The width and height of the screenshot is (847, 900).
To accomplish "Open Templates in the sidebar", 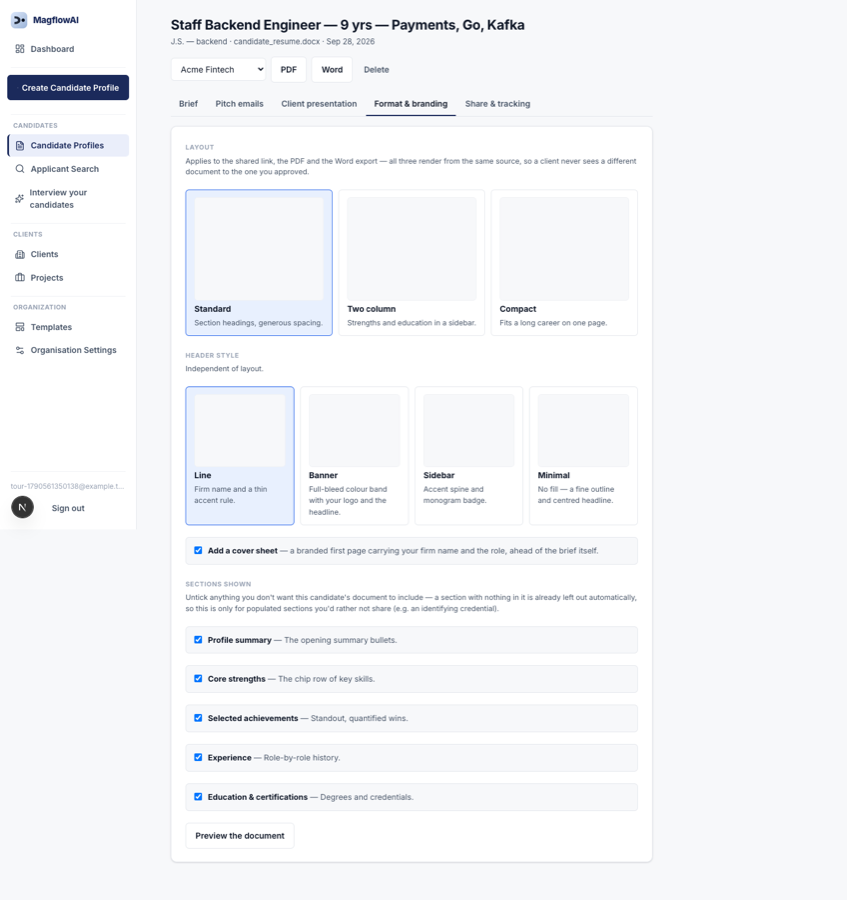I will coord(68,327).
